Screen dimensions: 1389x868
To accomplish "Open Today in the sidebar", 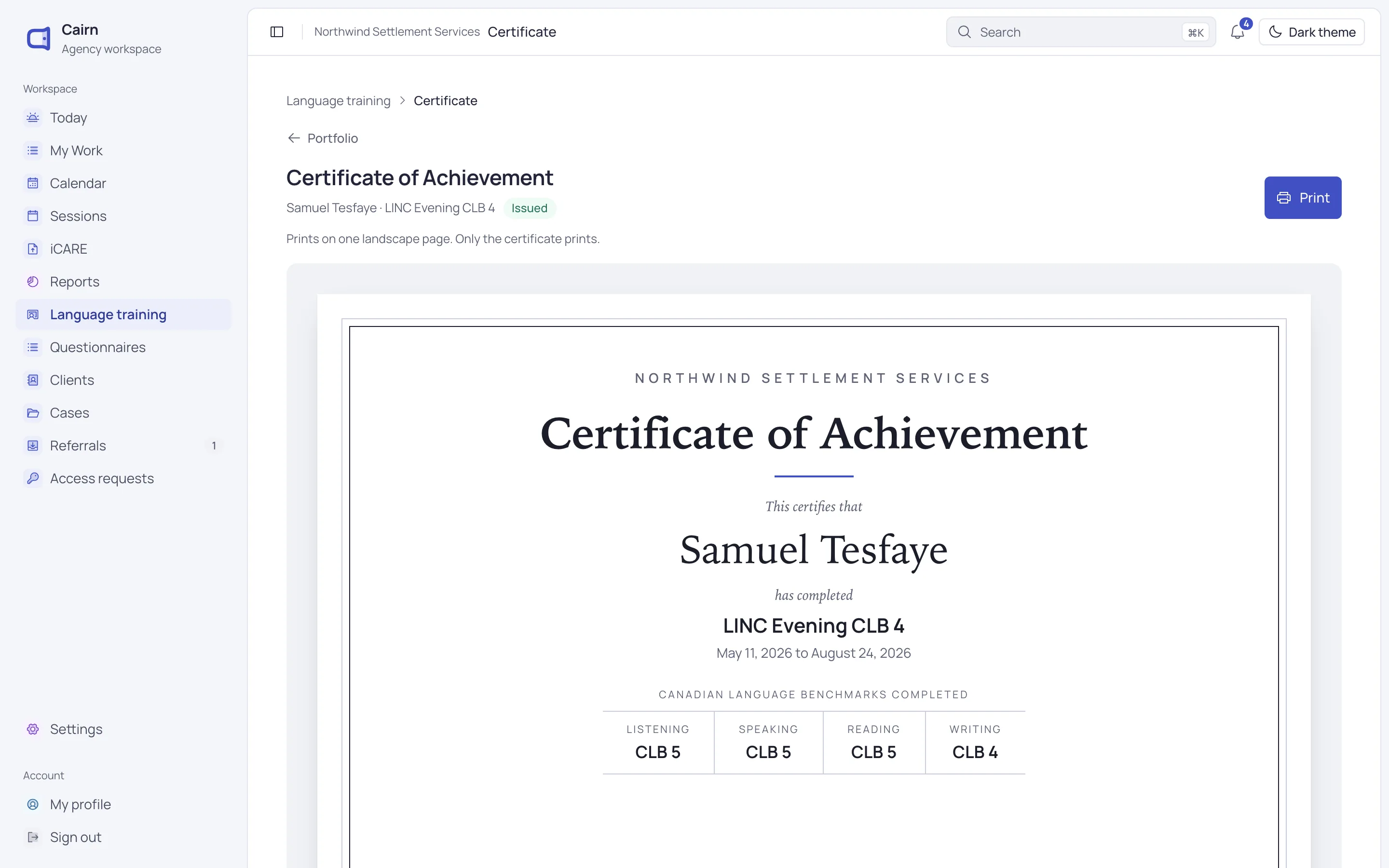I will [x=123, y=118].
